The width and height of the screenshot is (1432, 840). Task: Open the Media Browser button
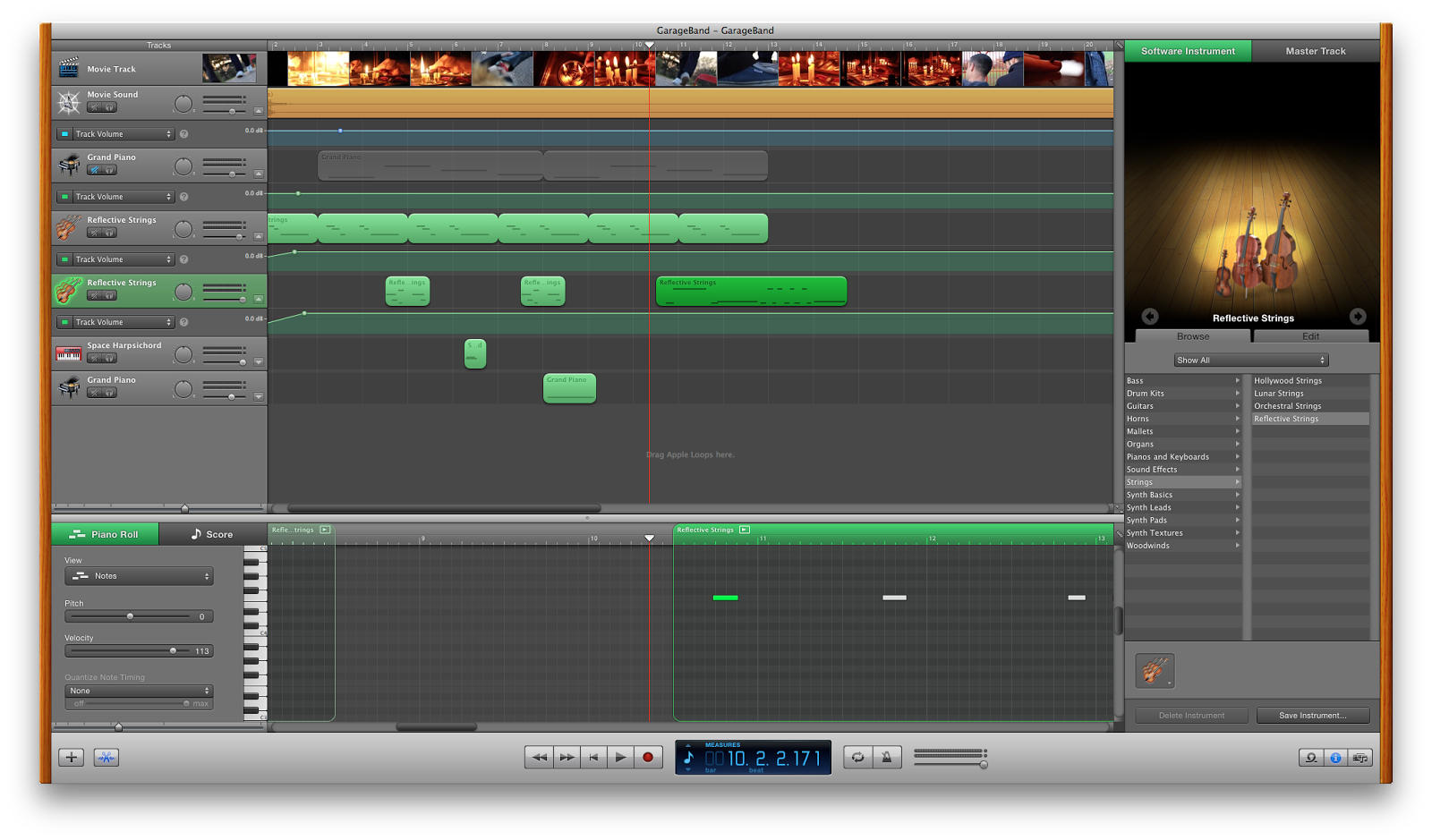click(1360, 758)
